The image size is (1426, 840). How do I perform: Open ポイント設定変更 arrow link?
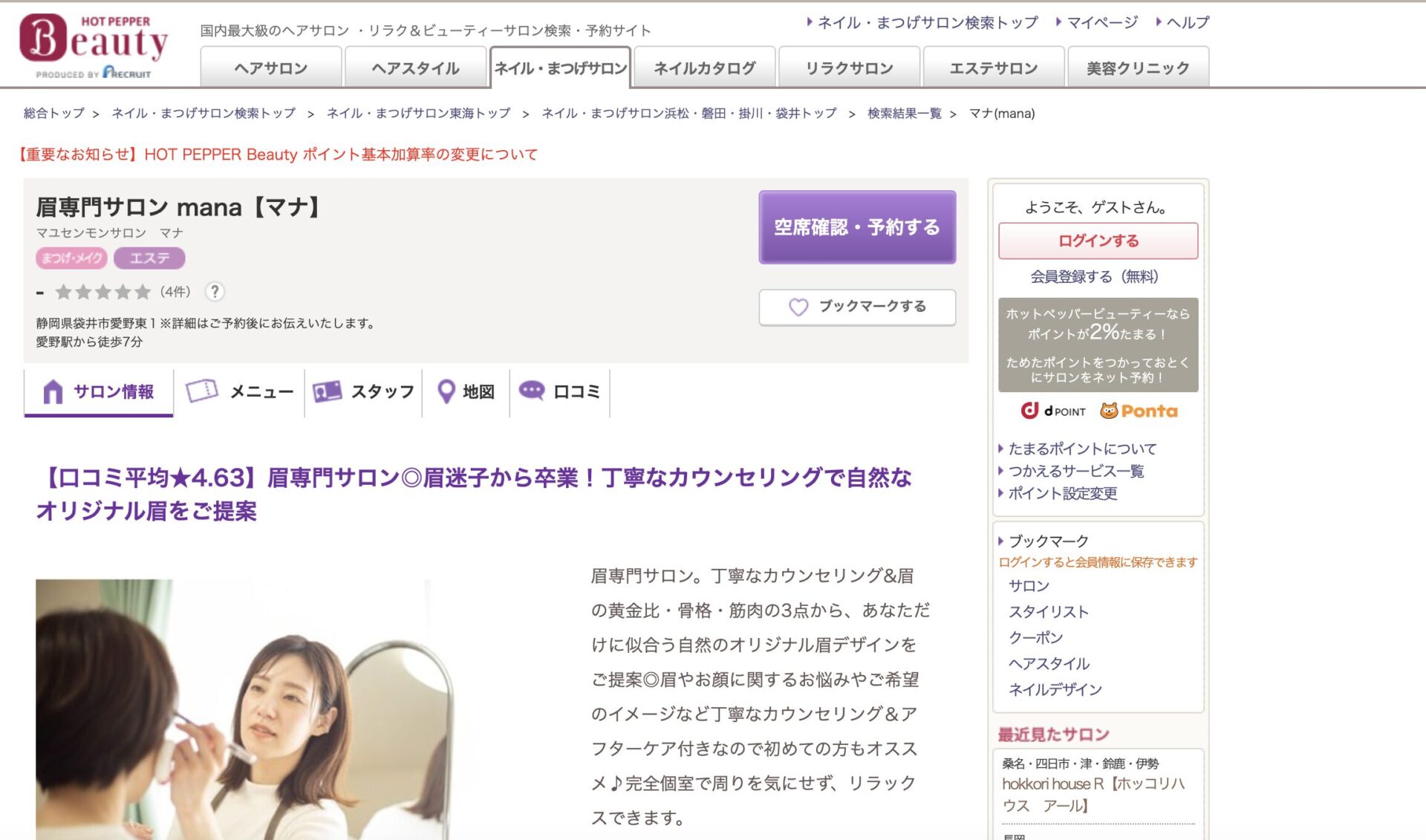pos(1001,493)
